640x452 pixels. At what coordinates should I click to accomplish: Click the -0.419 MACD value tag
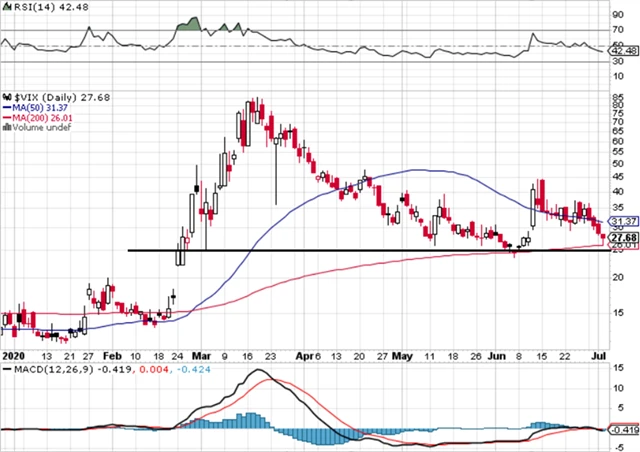[624, 429]
